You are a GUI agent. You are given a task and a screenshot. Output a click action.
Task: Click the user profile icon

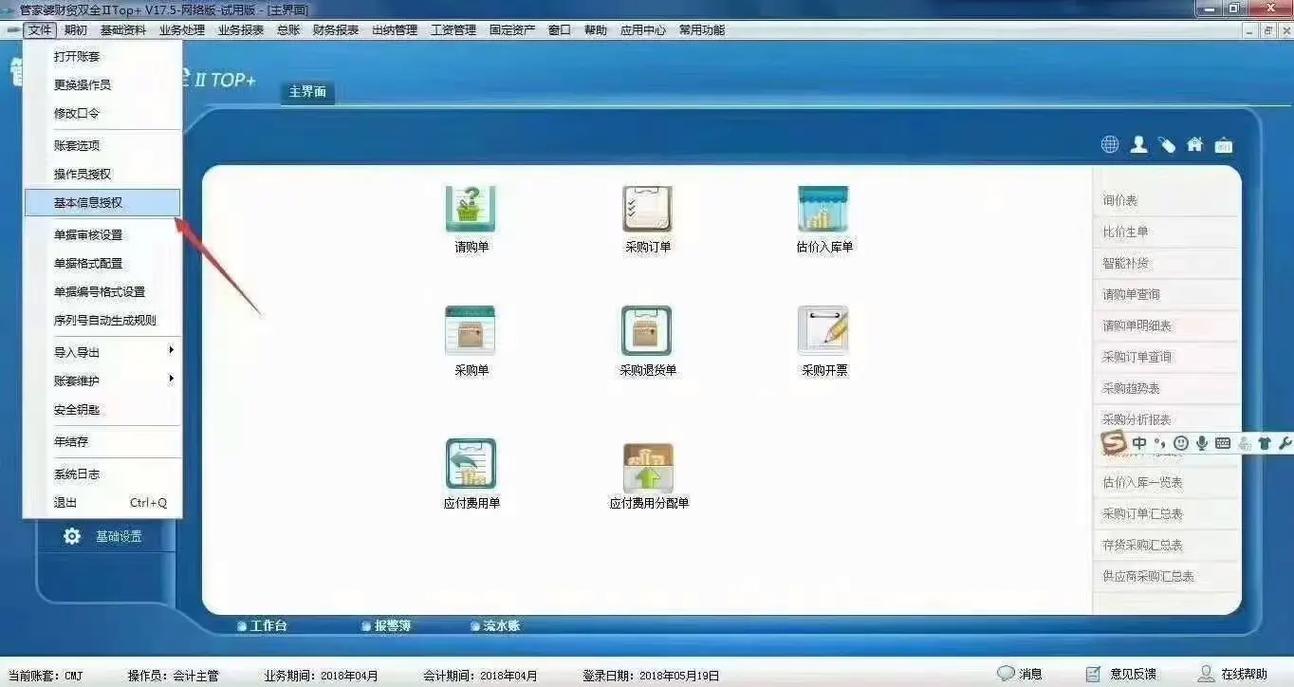(1138, 145)
